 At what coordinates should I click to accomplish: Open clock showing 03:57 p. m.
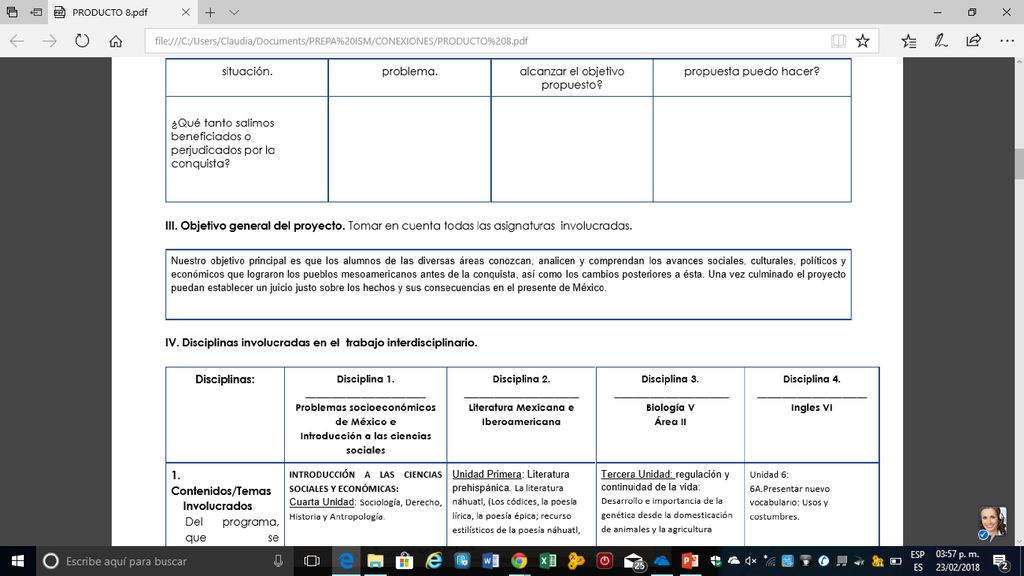(957, 561)
